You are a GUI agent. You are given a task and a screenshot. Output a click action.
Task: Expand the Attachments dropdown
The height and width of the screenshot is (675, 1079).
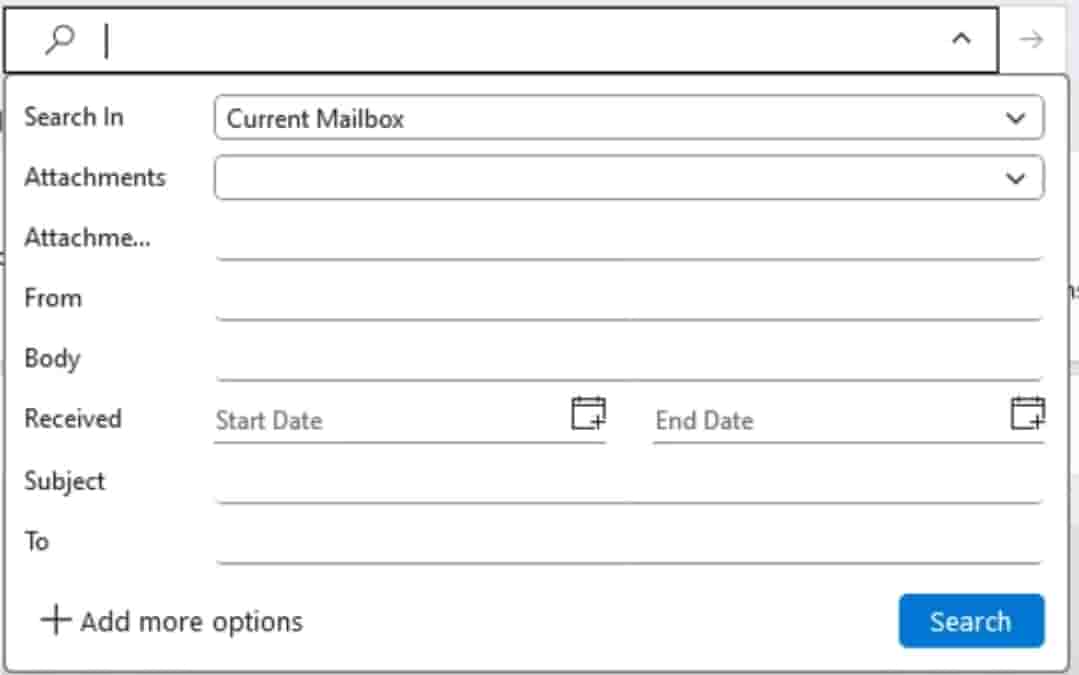pyautogui.click(x=629, y=178)
